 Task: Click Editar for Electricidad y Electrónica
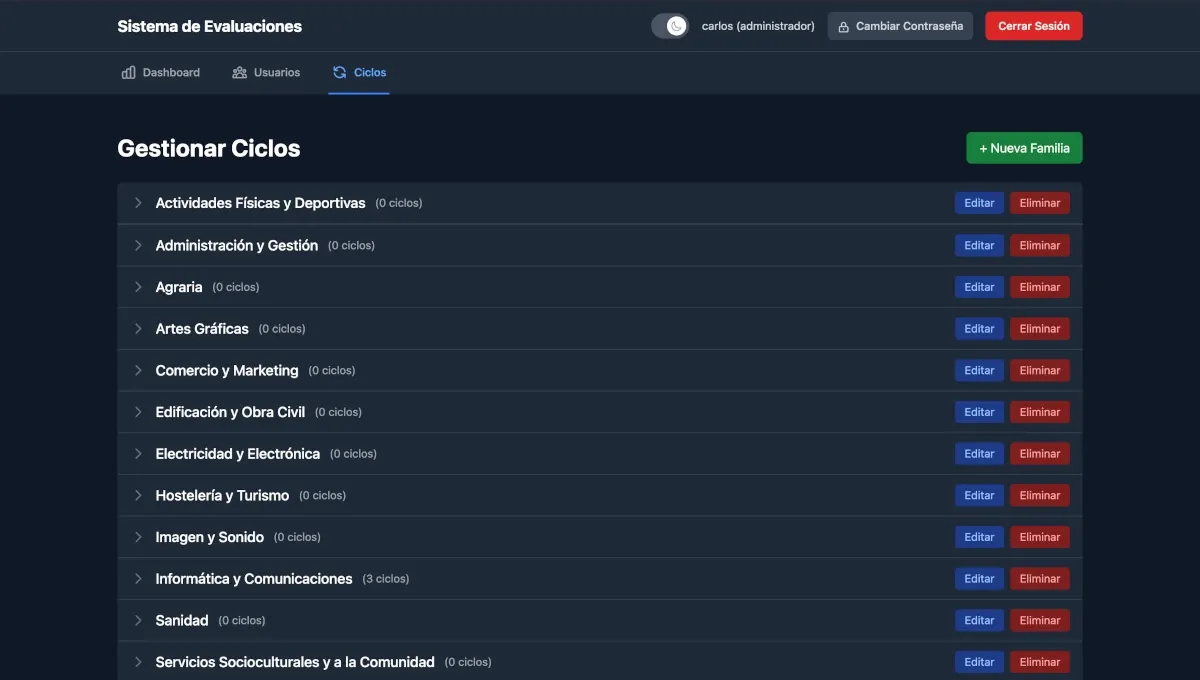pos(978,452)
